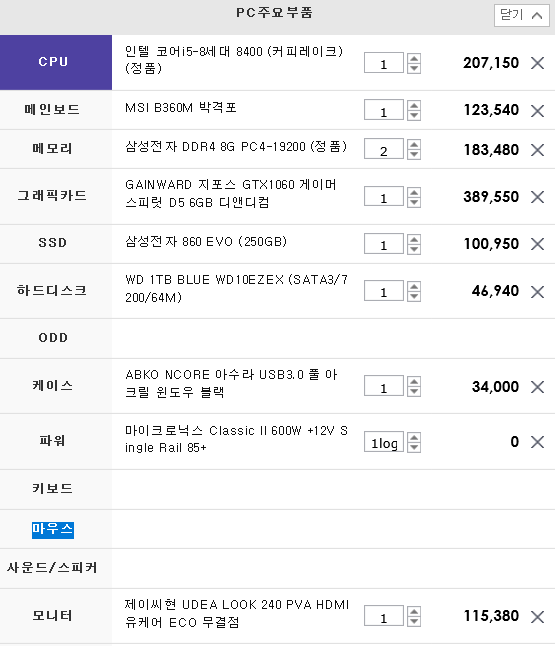This screenshot has width=555, height=646.
Task: Click the memory quantity input field
Action: [x=384, y=149]
